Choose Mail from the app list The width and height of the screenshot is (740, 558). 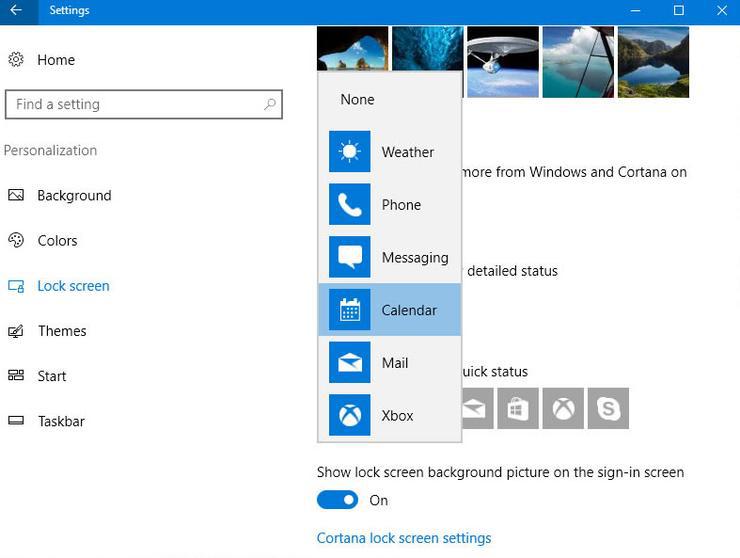click(390, 363)
